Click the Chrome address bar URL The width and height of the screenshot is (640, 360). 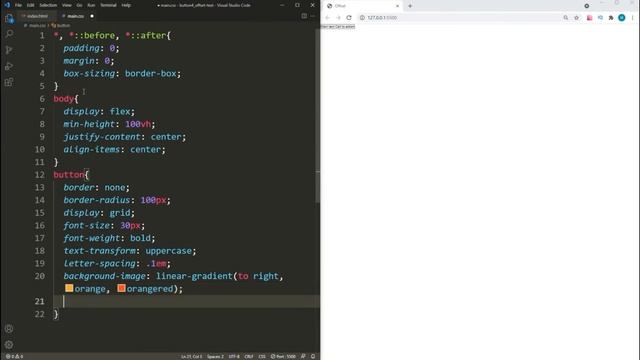tap(382, 18)
